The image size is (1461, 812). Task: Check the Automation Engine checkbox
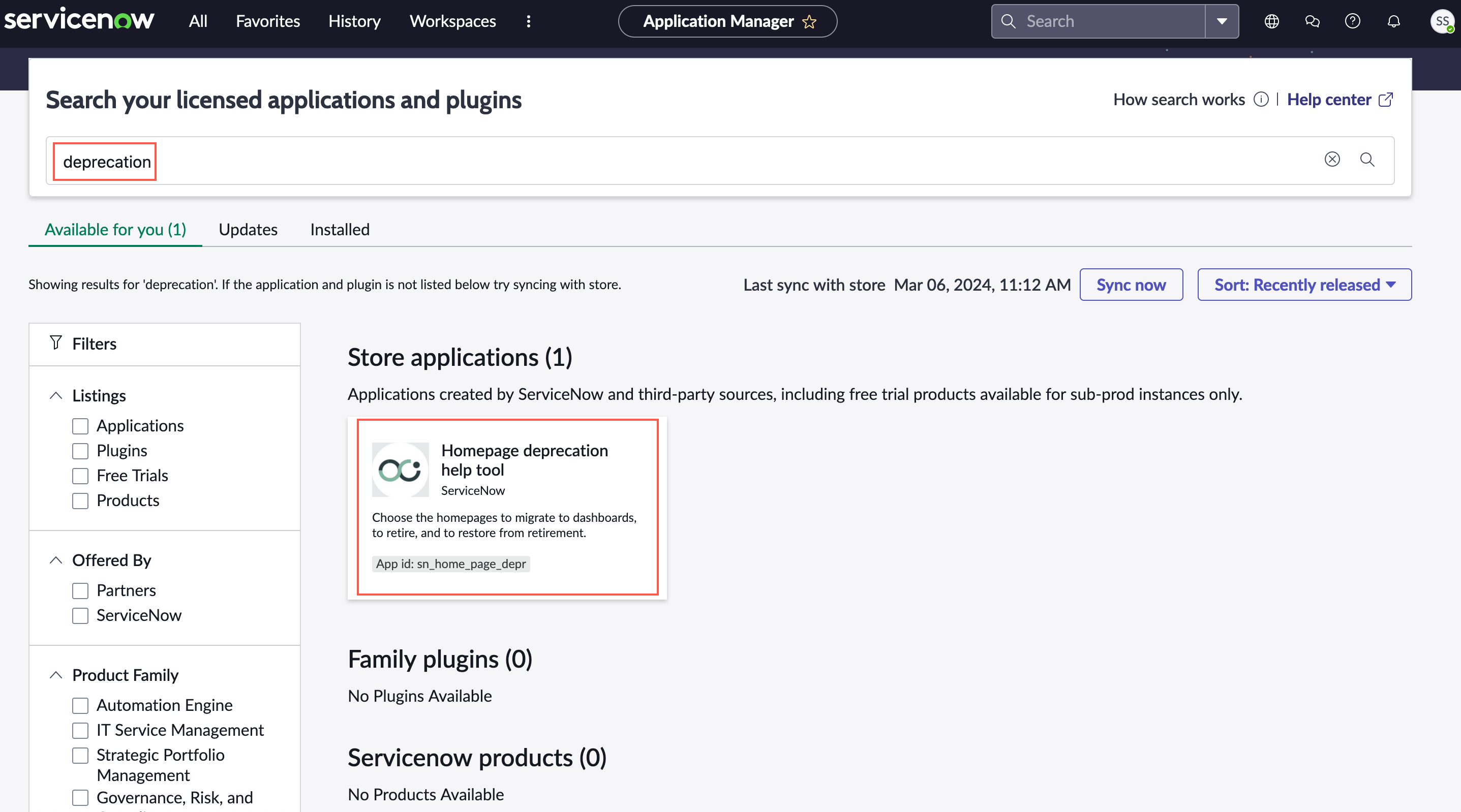[x=80, y=705]
